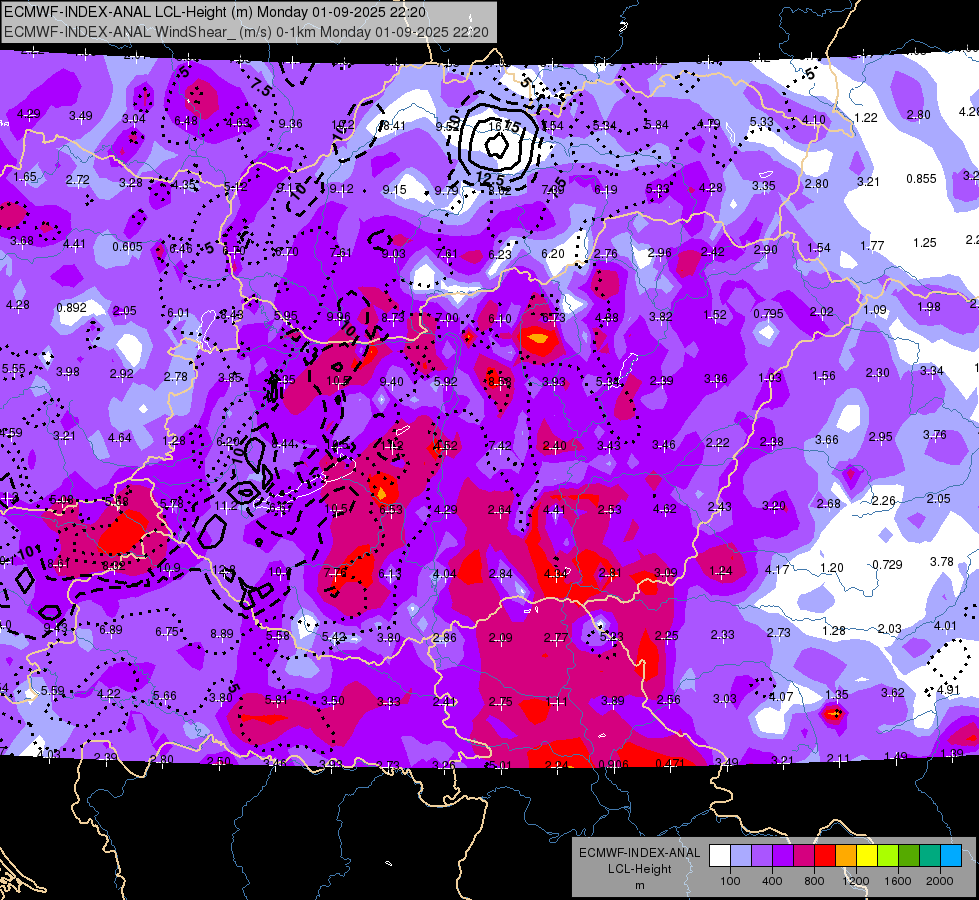This screenshot has height=900, width=979.
Task: Click the '4.07' grid value
Action: [x=781, y=696]
